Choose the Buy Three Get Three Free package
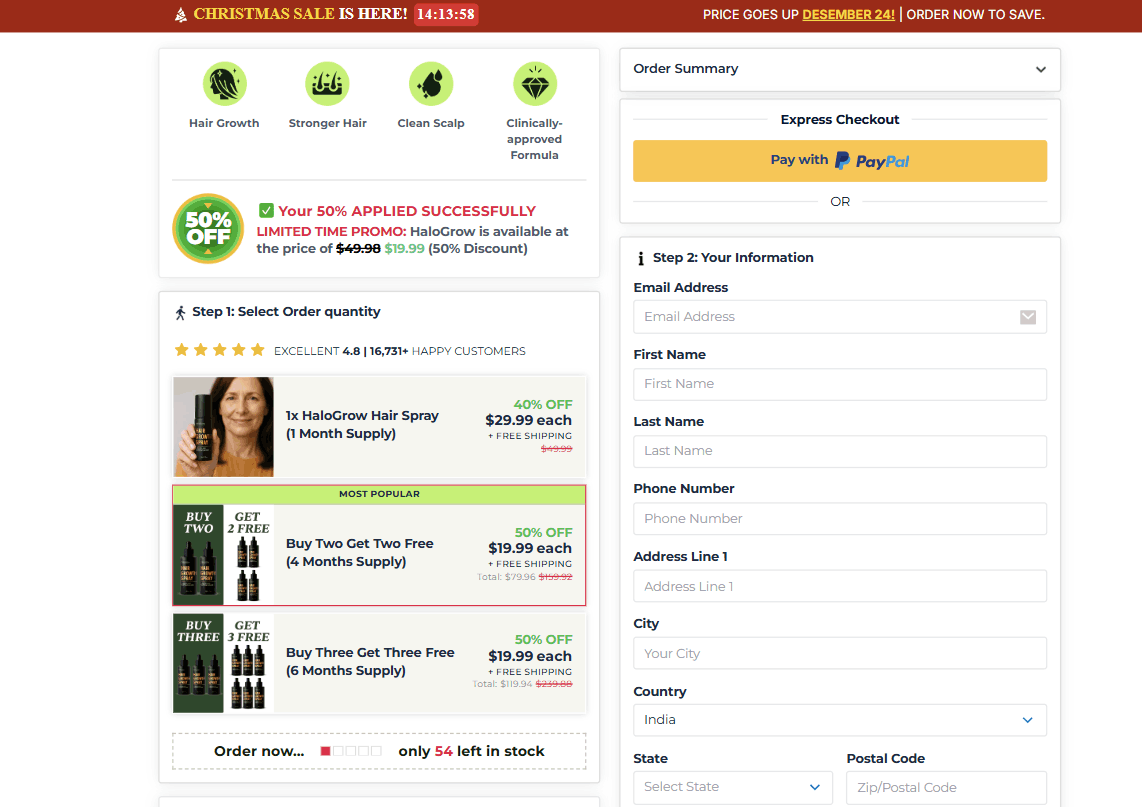The image size is (1142, 807). pos(379,662)
